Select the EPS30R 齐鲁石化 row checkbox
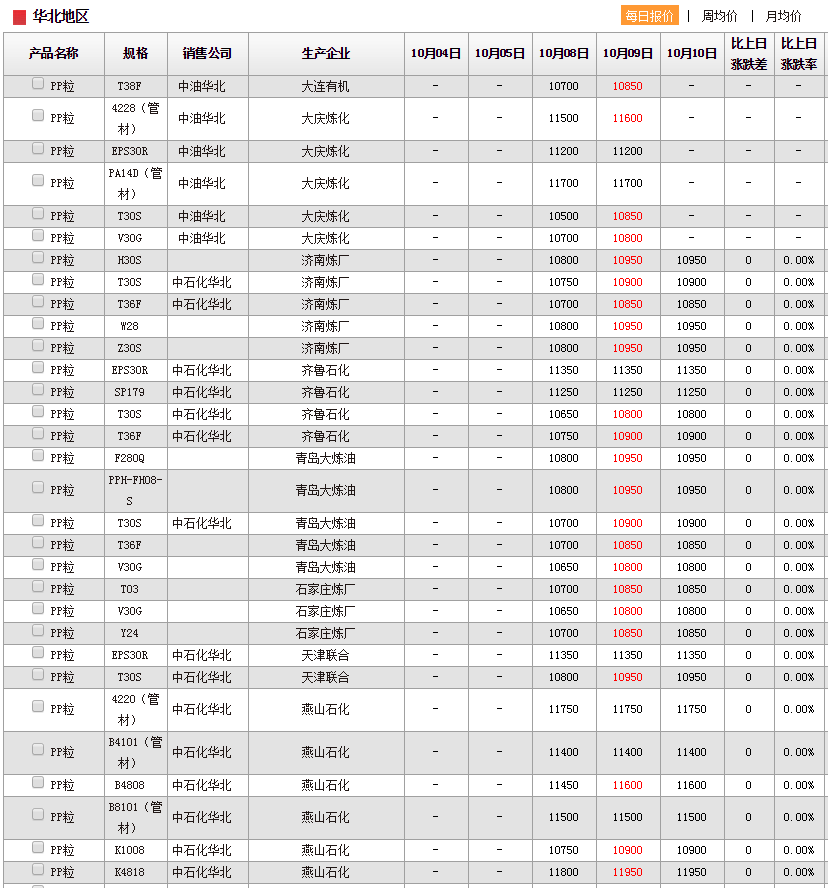 pyautogui.click(x=38, y=368)
